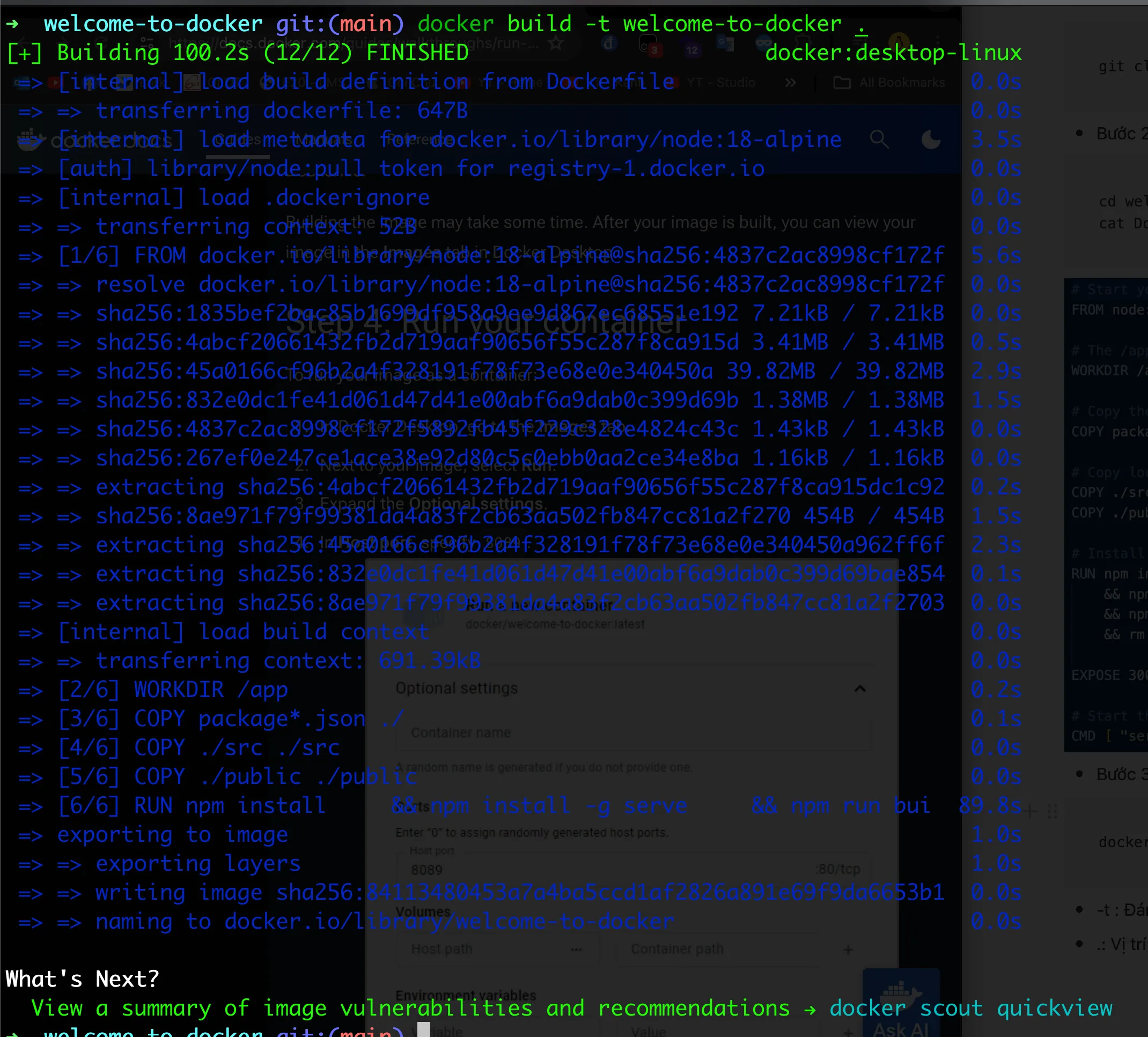Image resolution: width=1148 pixels, height=1037 pixels.
Task: Click the "docker scout quickview" command text
Action: tap(970, 1008)
